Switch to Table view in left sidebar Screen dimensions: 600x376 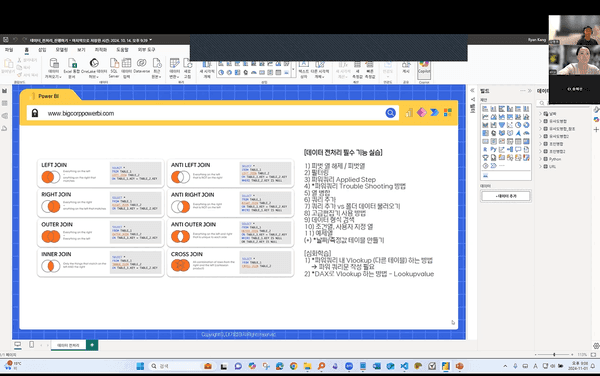[x=5, y=103]
